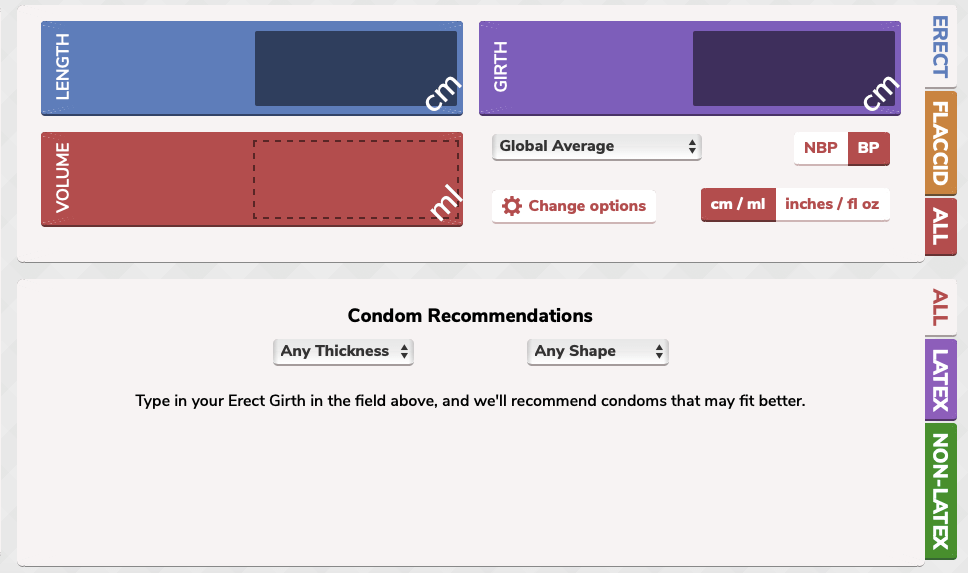The height and width of the screenshot is (573, 968).
Task: Expand the Any Shape dropdown
Action: click(597, 351)
